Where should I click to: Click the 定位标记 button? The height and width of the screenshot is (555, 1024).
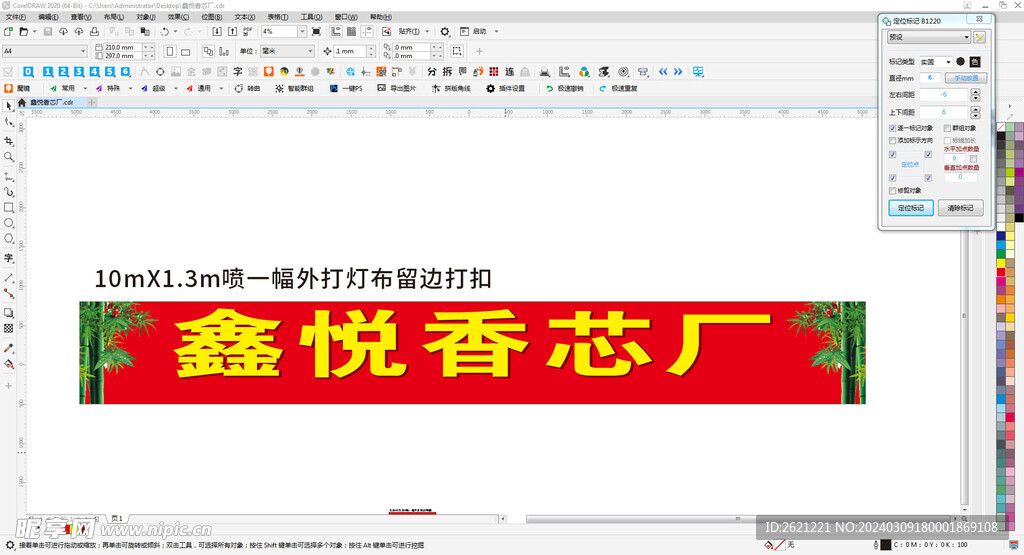pyautogui.click(x=910, y=208)
